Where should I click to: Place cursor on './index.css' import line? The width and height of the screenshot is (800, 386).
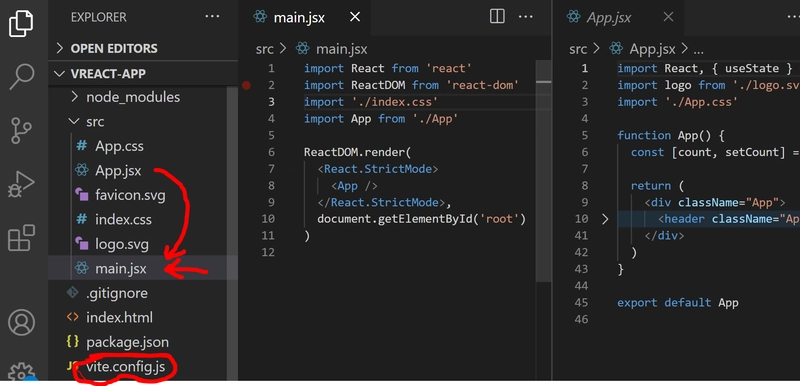click(371, 102)
